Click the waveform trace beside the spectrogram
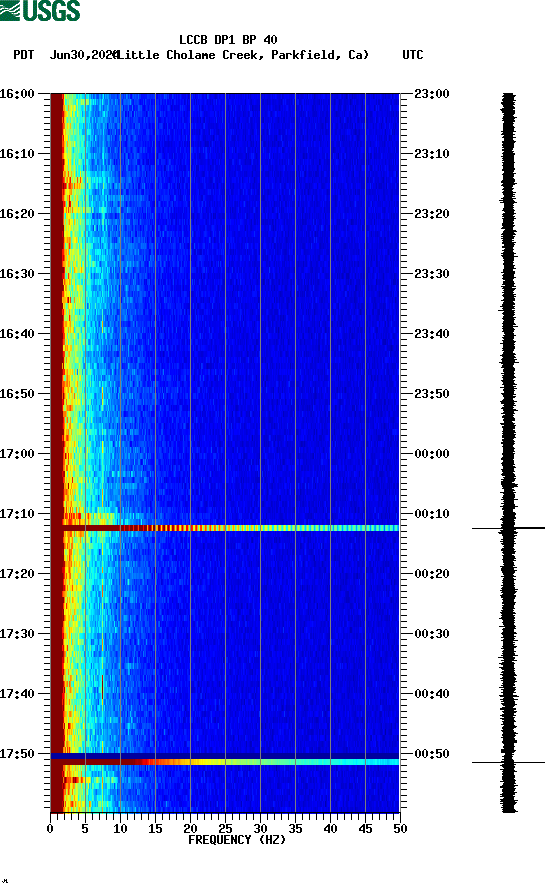The height and width of the screenshot is (892, 552). click(x=509, y=453)
